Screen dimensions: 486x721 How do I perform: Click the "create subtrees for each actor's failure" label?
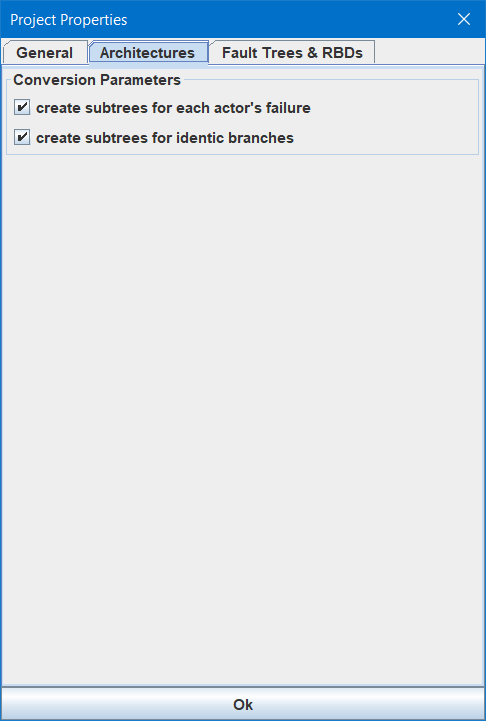coord(173,108)
